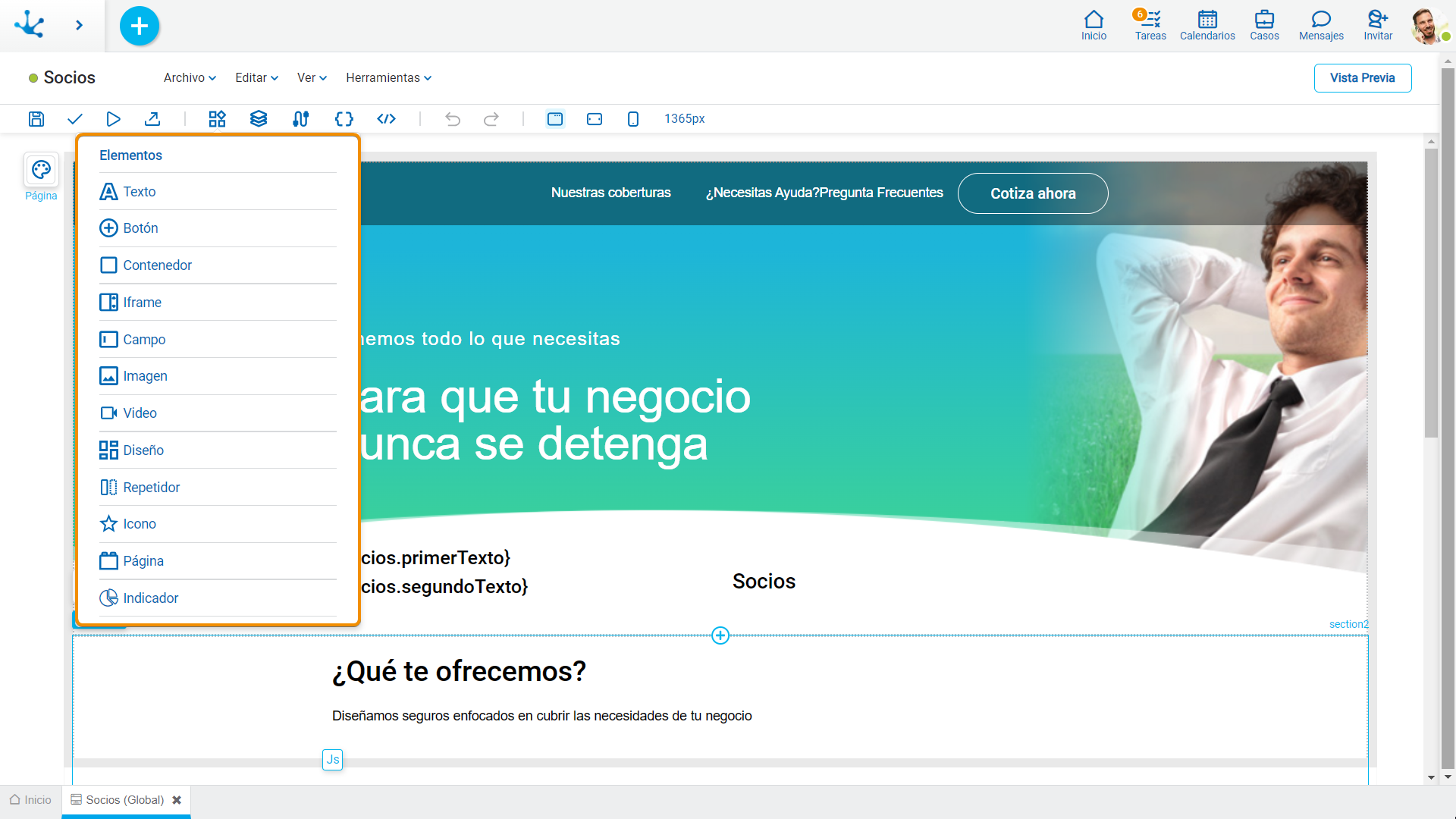The height and width of the screenshot is (819, 1456).
Task: Select Imagen element
Action: [218, 376]
